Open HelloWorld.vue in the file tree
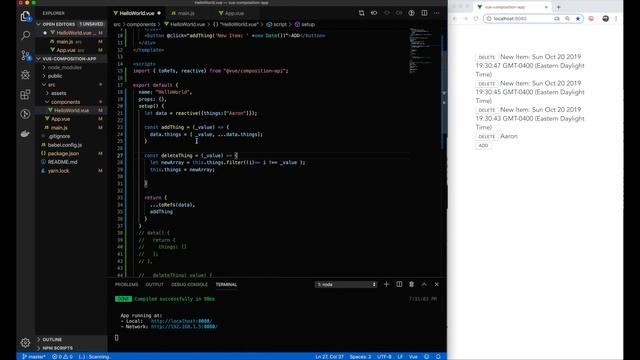This screenshot has width=640, height=360. [71, 110]
